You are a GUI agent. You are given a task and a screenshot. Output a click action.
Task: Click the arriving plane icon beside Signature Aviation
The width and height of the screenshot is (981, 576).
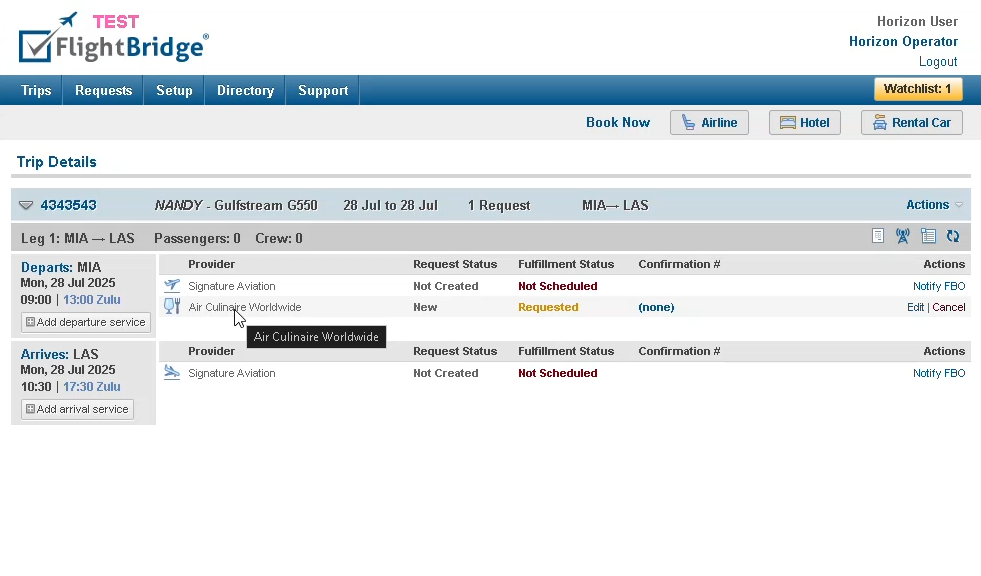pyautogui.click(x=172, y=373)
